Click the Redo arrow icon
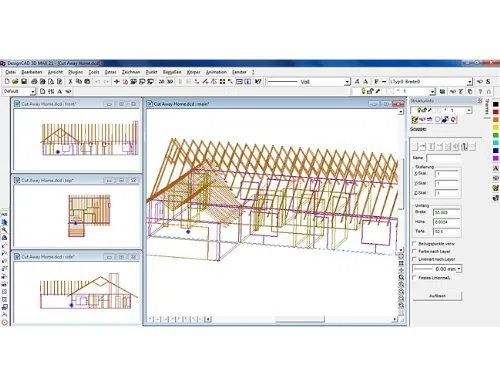 coord(106,81)
